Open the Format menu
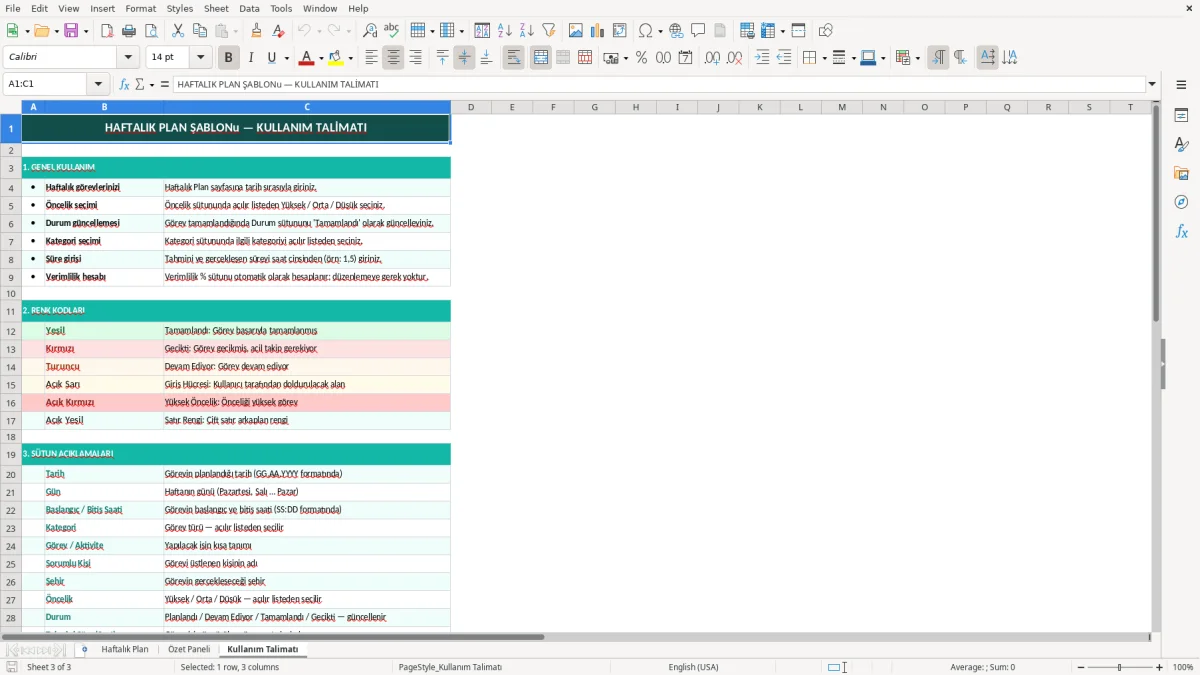 coord(140,8)
